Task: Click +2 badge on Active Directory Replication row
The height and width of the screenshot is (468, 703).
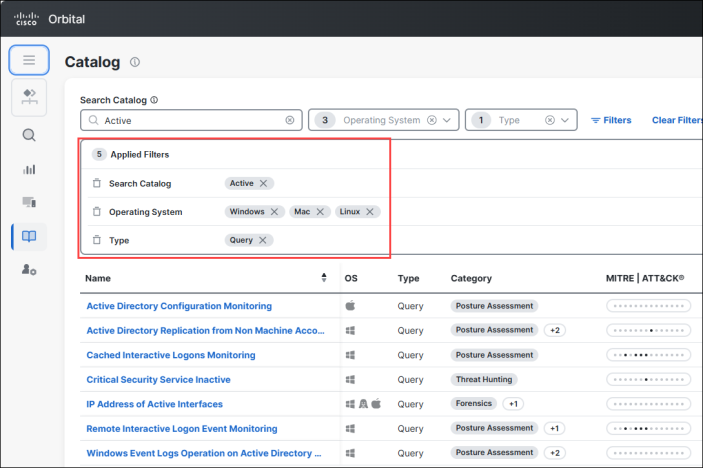Action: tap(555, 330)
